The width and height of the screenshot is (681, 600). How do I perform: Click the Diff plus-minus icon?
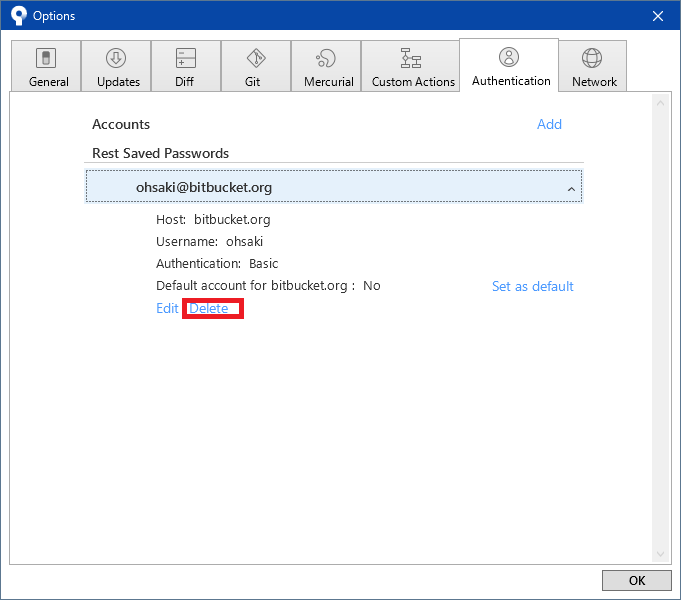coord(186,58)
